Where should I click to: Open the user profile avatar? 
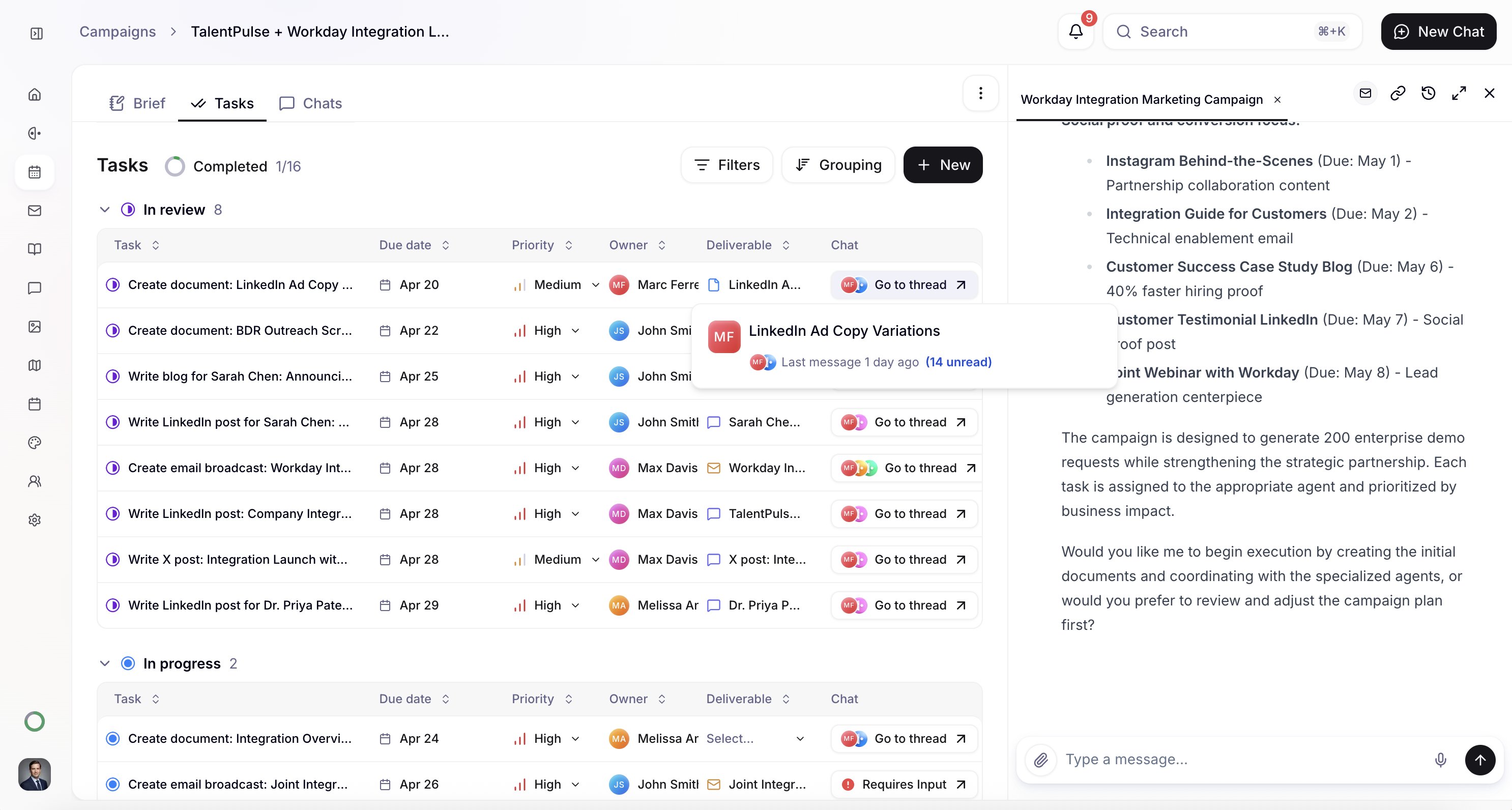[35, 774]
